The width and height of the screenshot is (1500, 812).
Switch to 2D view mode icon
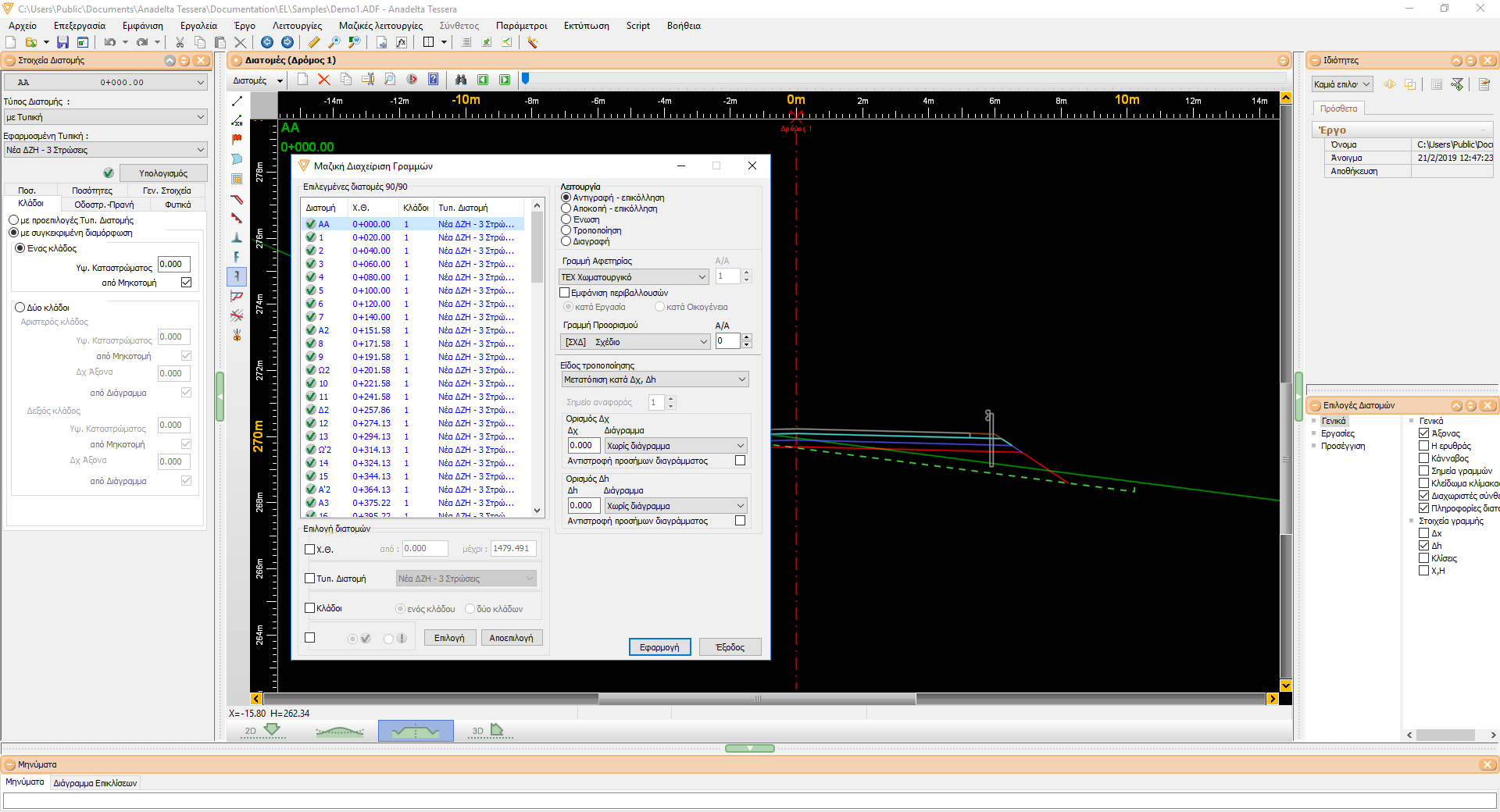[x=262, y=731]
